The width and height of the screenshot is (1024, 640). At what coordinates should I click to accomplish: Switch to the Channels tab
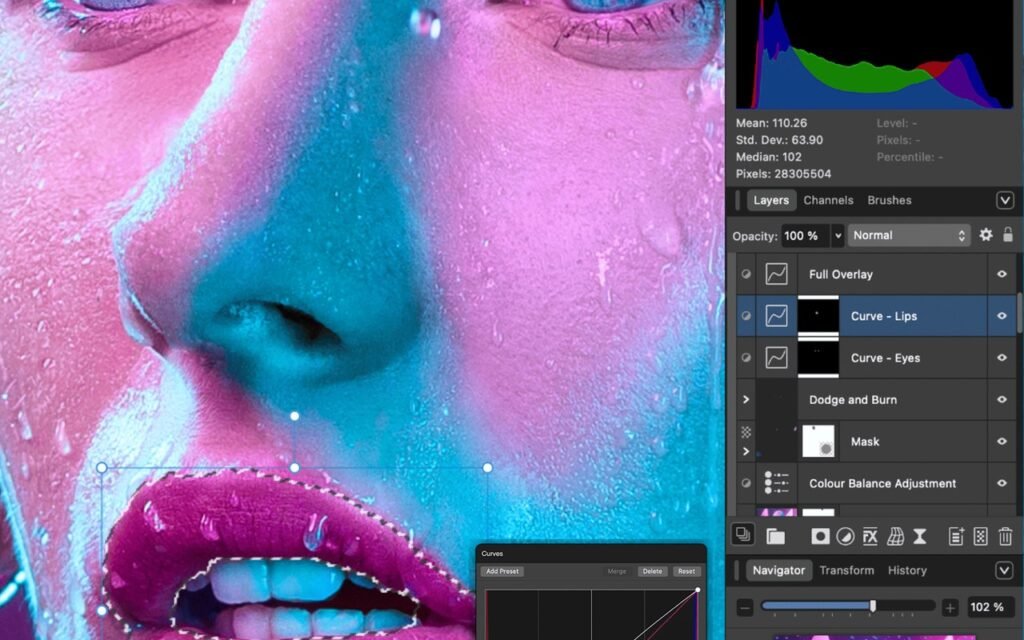point(828,200)
